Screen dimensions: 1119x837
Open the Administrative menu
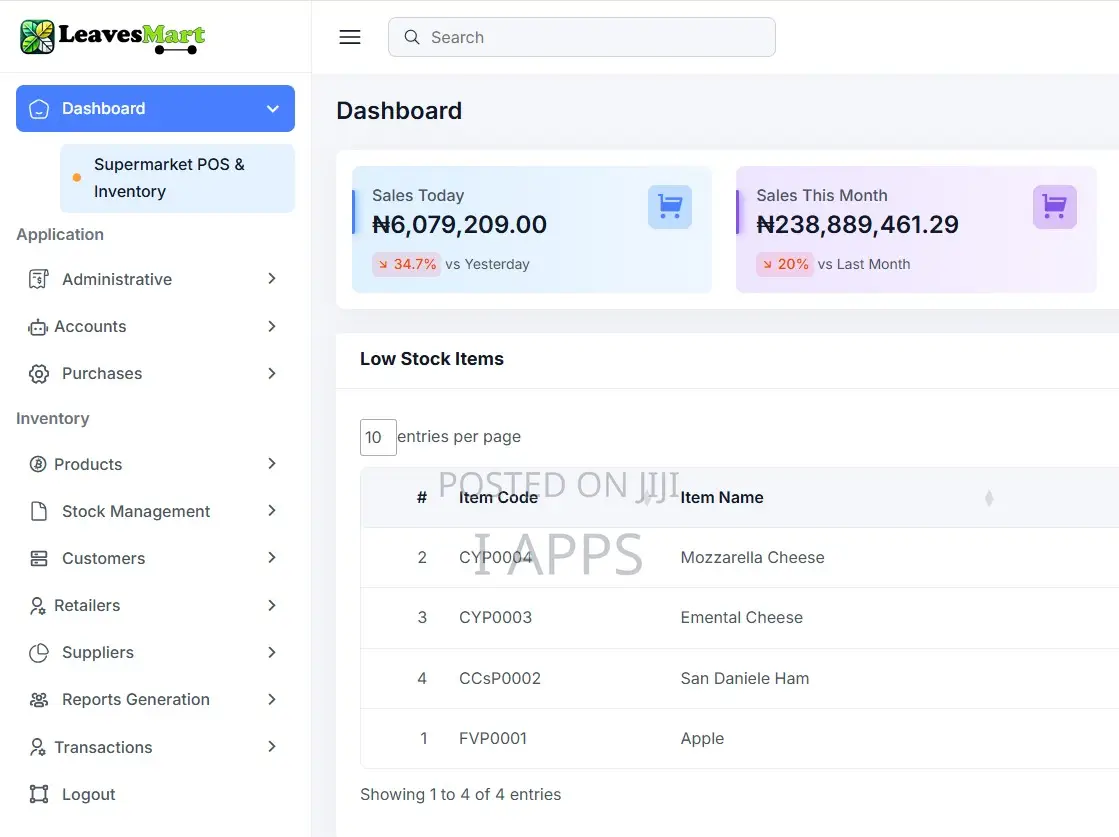point(155,279)
